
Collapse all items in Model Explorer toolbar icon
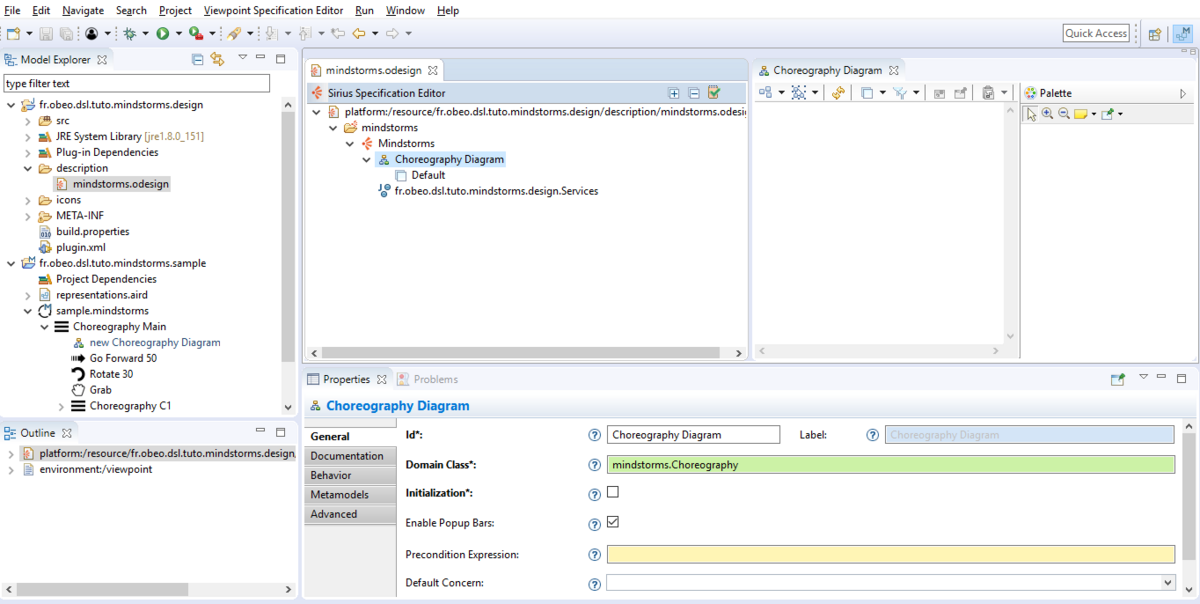coord(197,59)
